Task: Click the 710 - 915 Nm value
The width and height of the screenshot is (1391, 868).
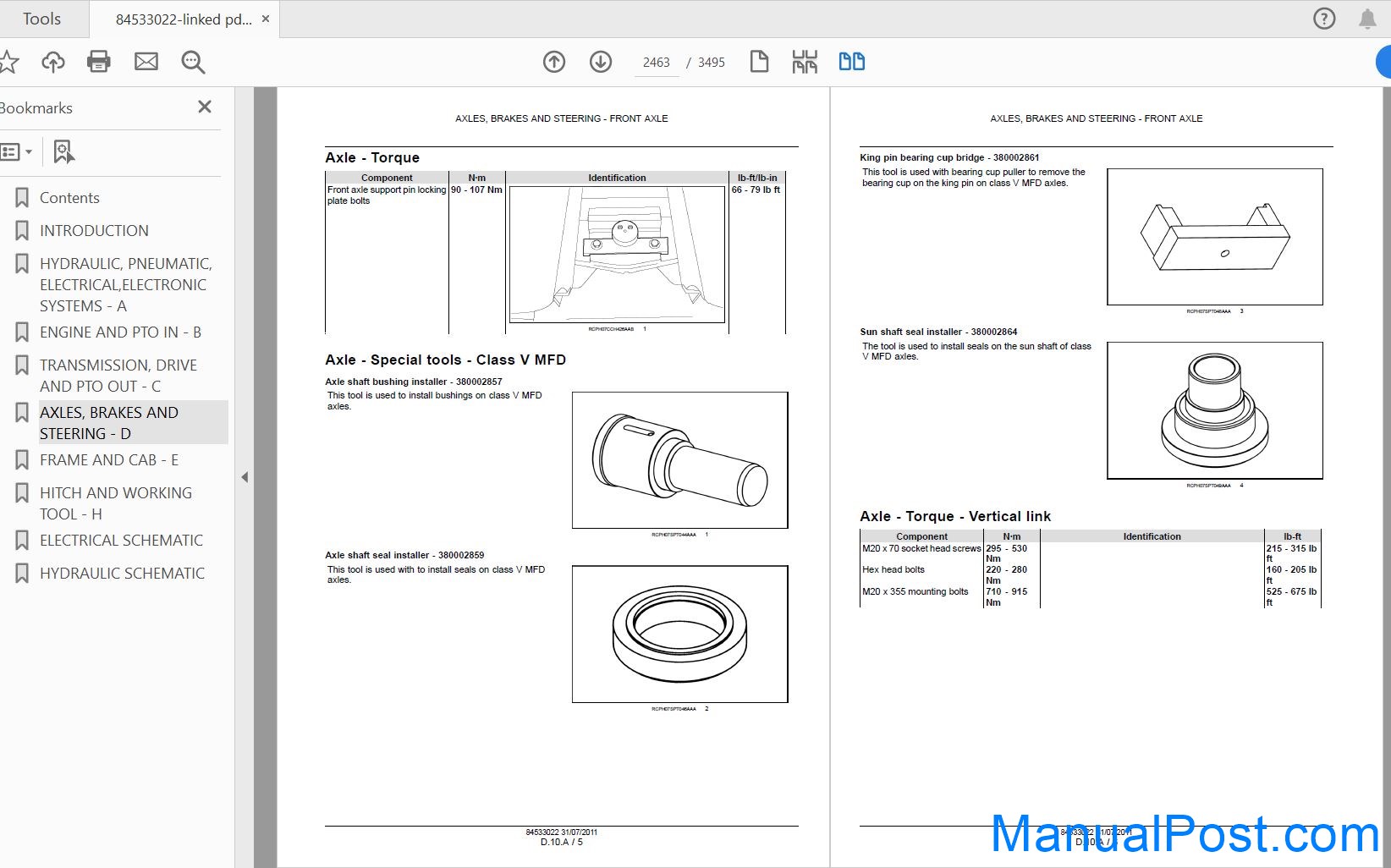Action: click(1007, 596)
